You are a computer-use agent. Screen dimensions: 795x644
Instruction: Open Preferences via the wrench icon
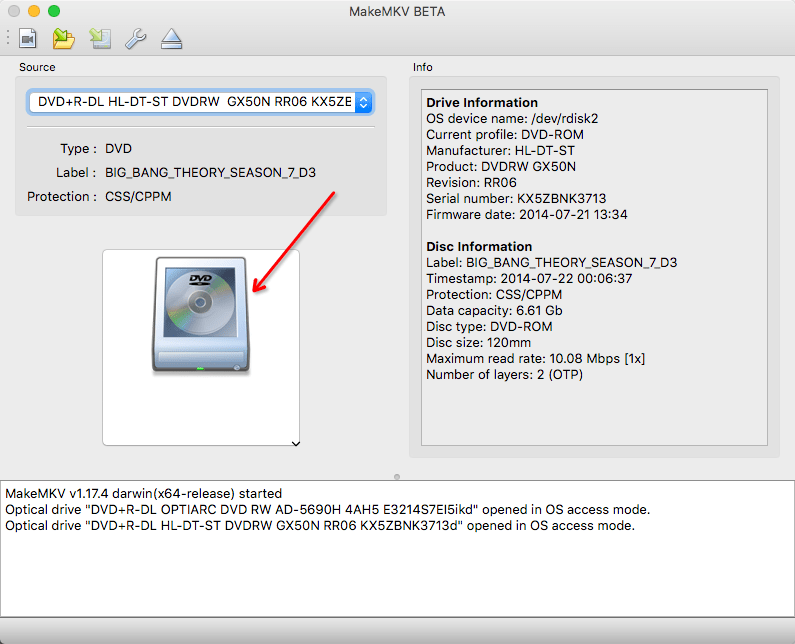pyautogui.click(x=135, y=39)
